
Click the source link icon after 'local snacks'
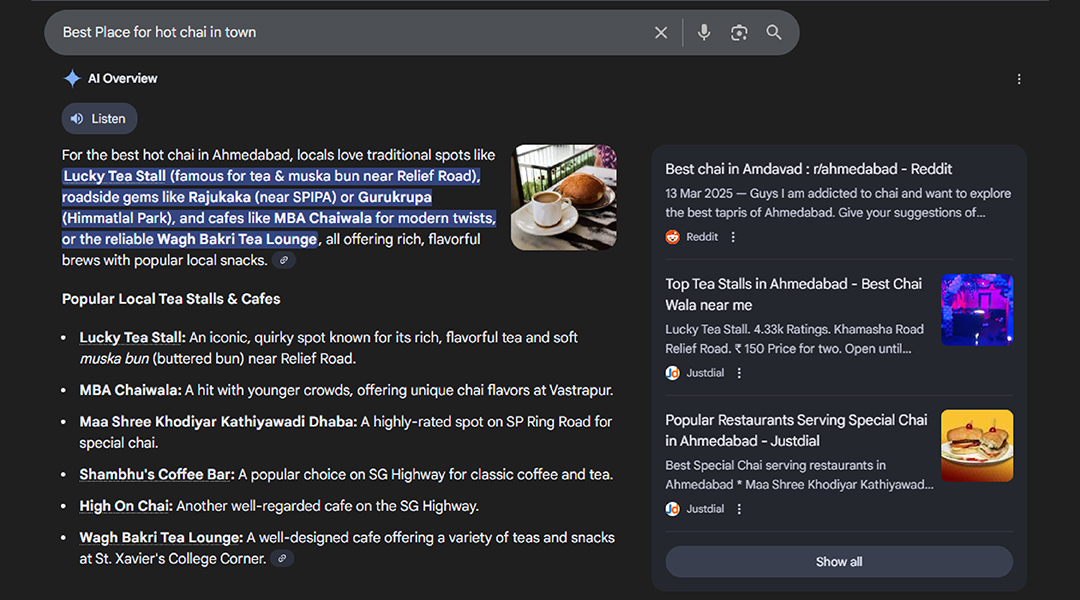[284, 261]
